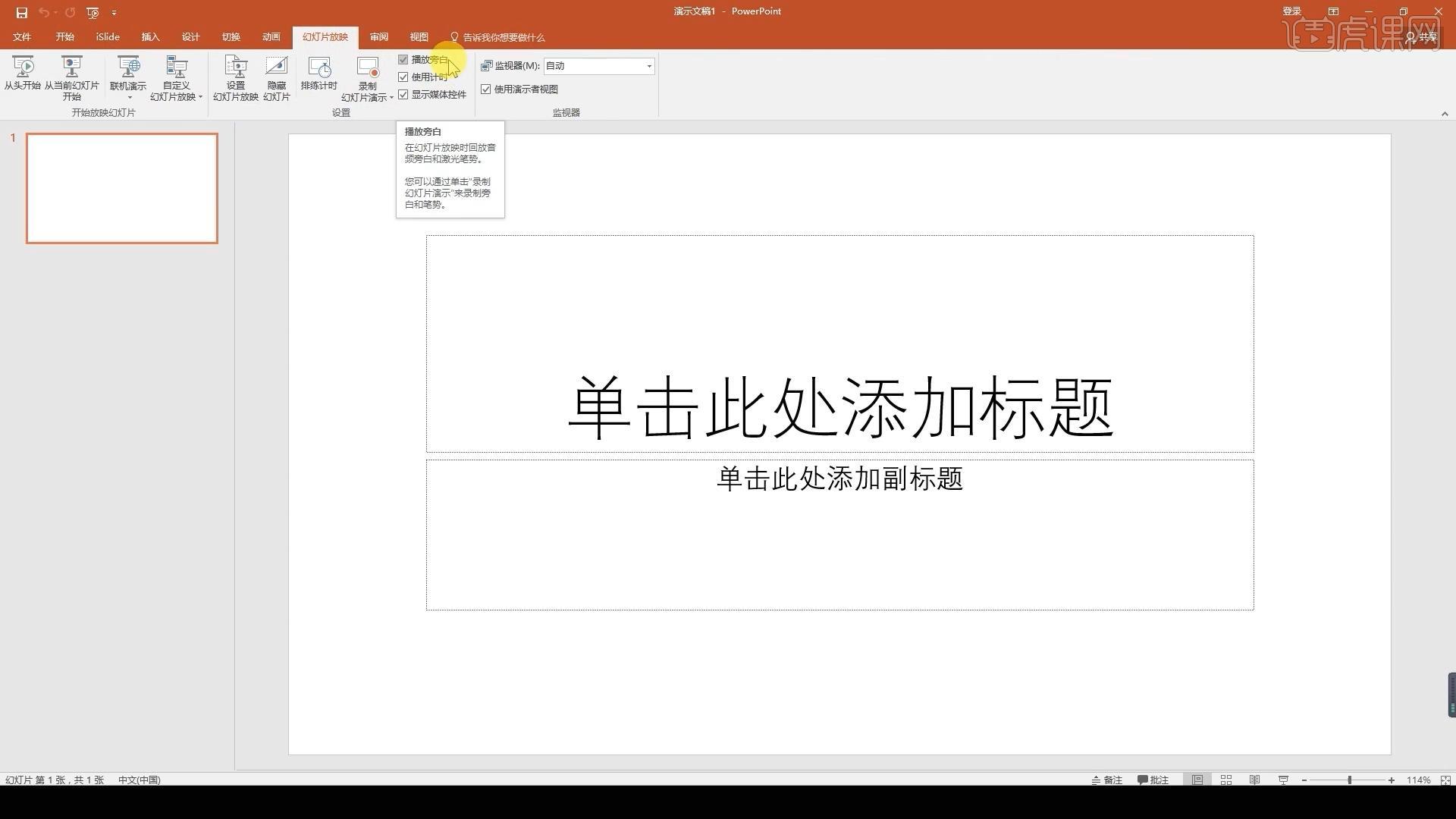Image resolution: width=1456 pixels, height=819 pixels.
Task: Click 批注 to open comments
Action: [1153, 780]
